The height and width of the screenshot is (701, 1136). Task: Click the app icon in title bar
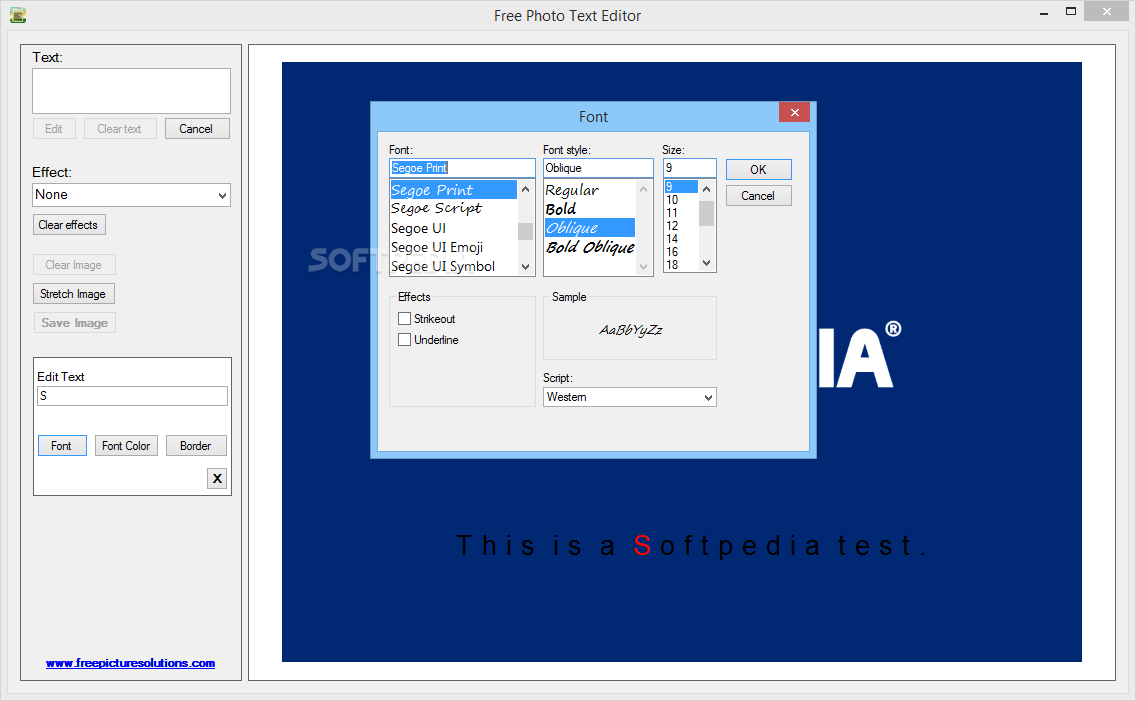pos(18,14)
